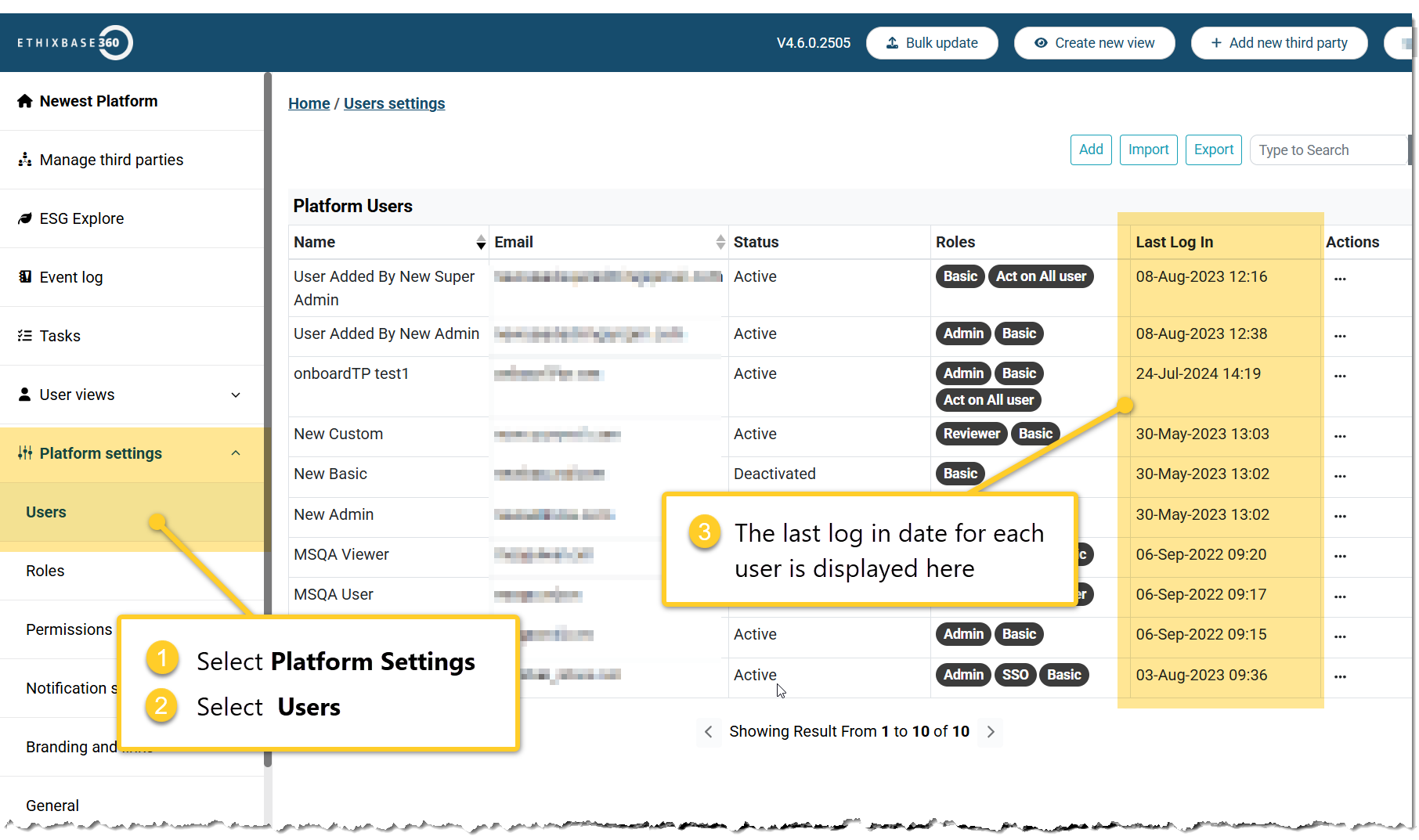Open actions menu for onboardTP test1
The width and height of the screenshot is (1419, 840).
coord(1341,377)
